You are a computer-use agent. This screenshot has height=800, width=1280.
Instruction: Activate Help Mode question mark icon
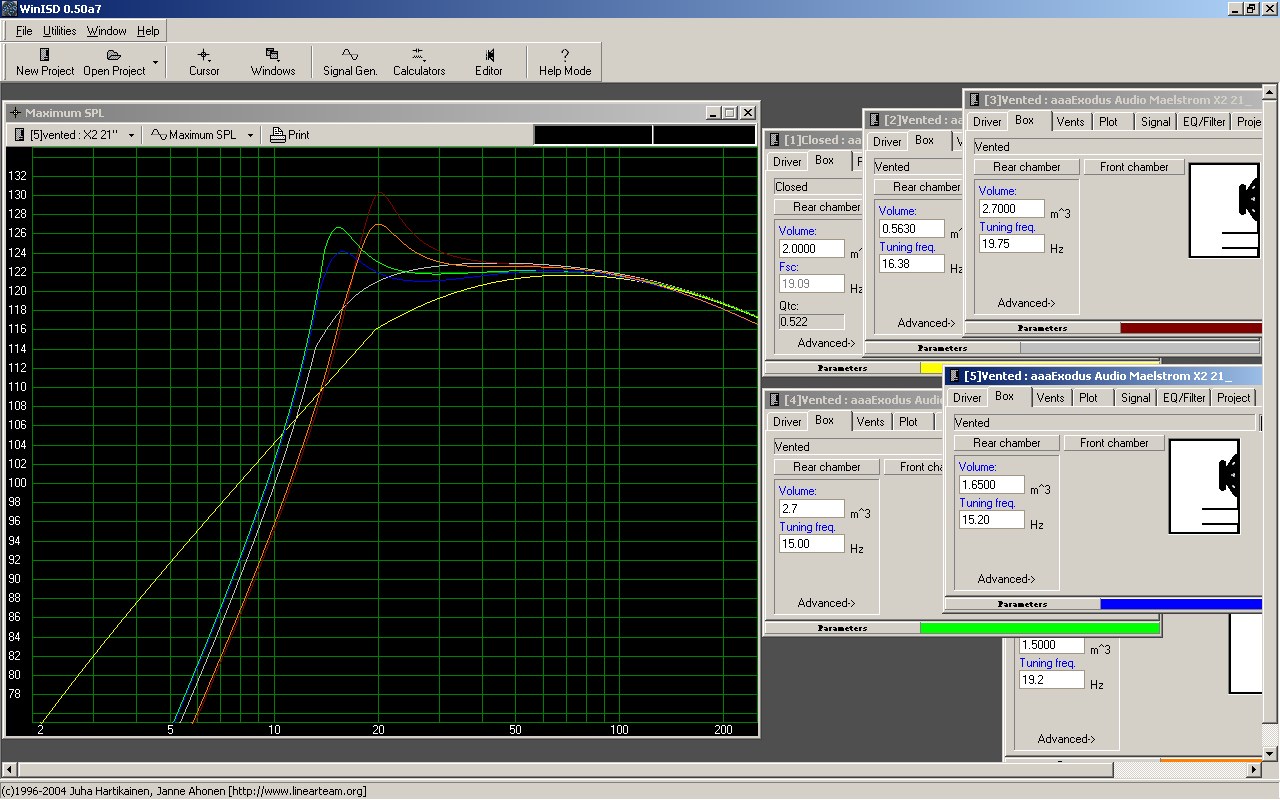click(x=565, y=55)
